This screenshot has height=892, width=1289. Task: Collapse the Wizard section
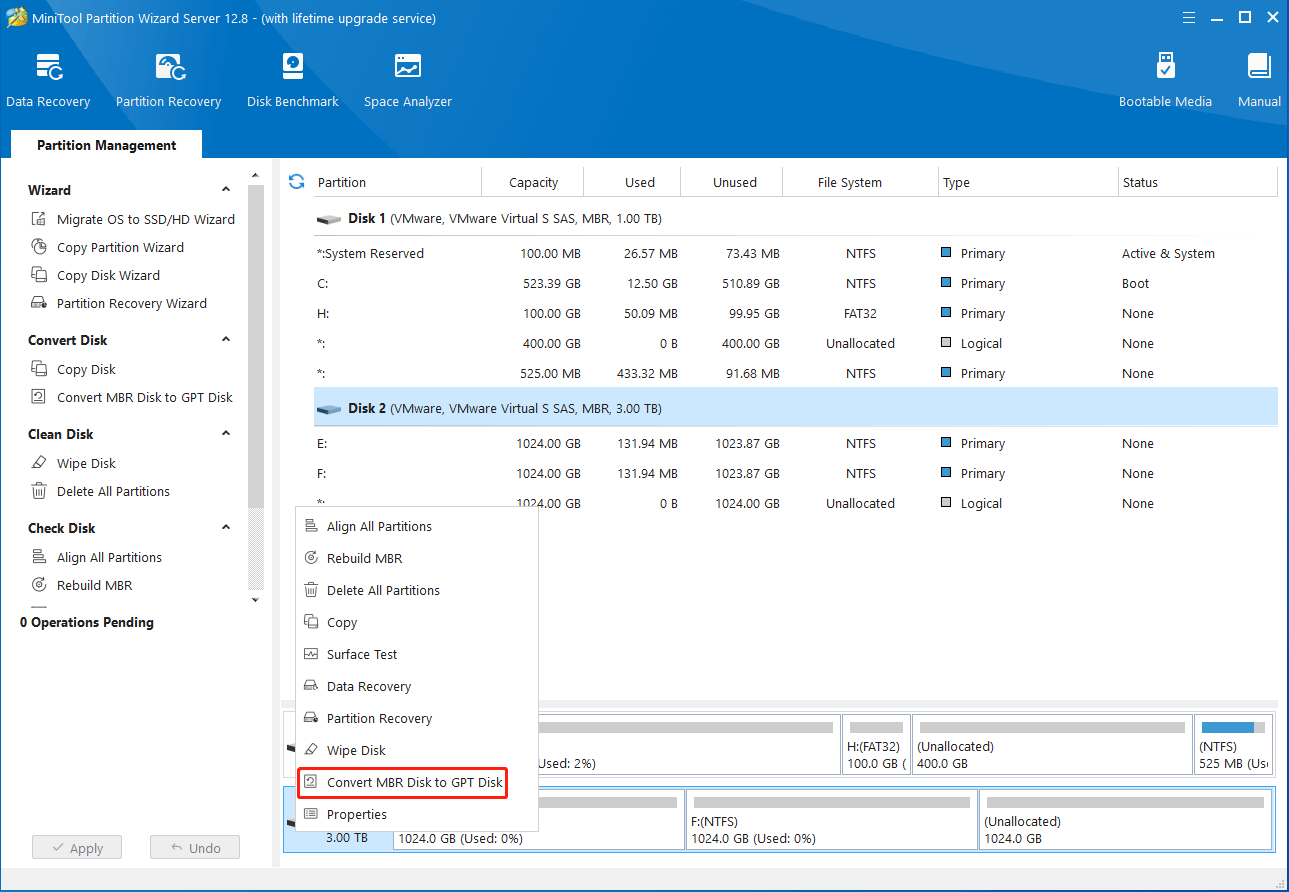coord(226,189)
